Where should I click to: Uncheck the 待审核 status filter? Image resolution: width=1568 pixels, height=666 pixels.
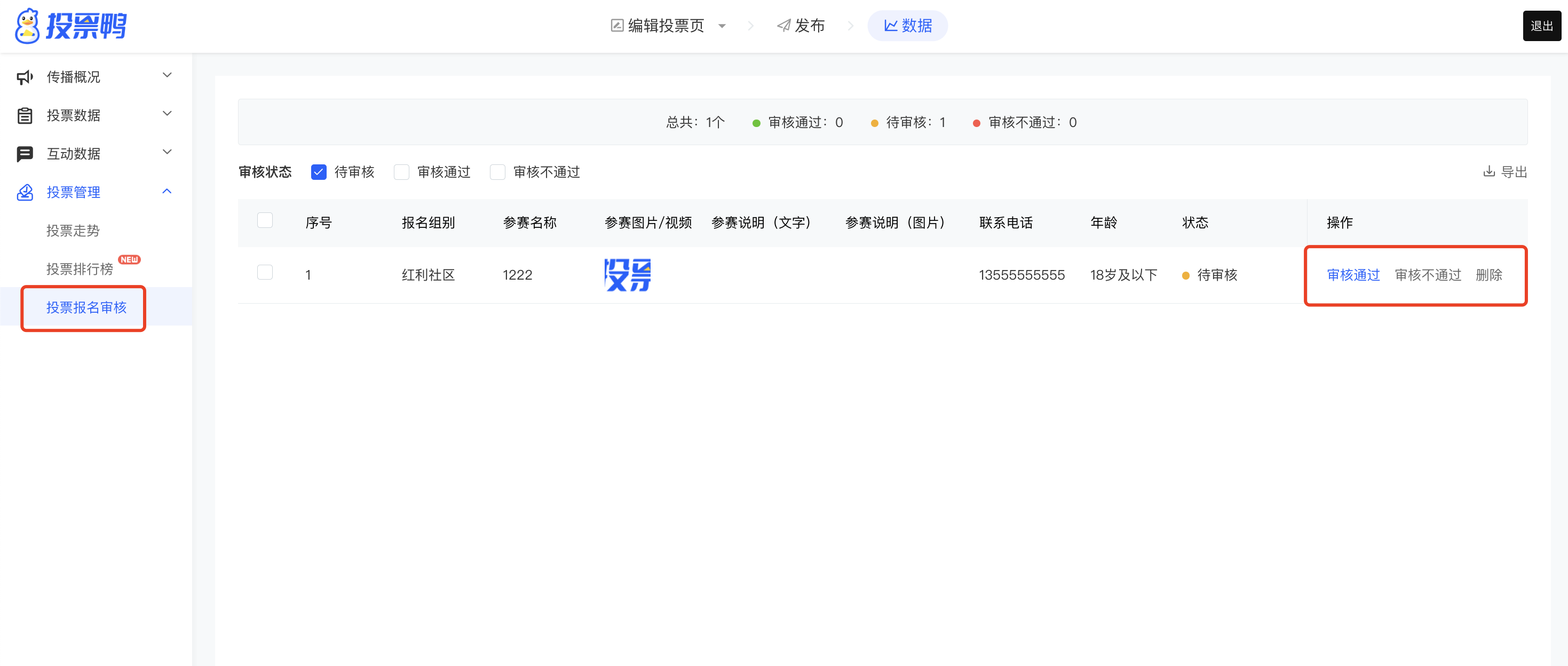[x=318, y=172]
